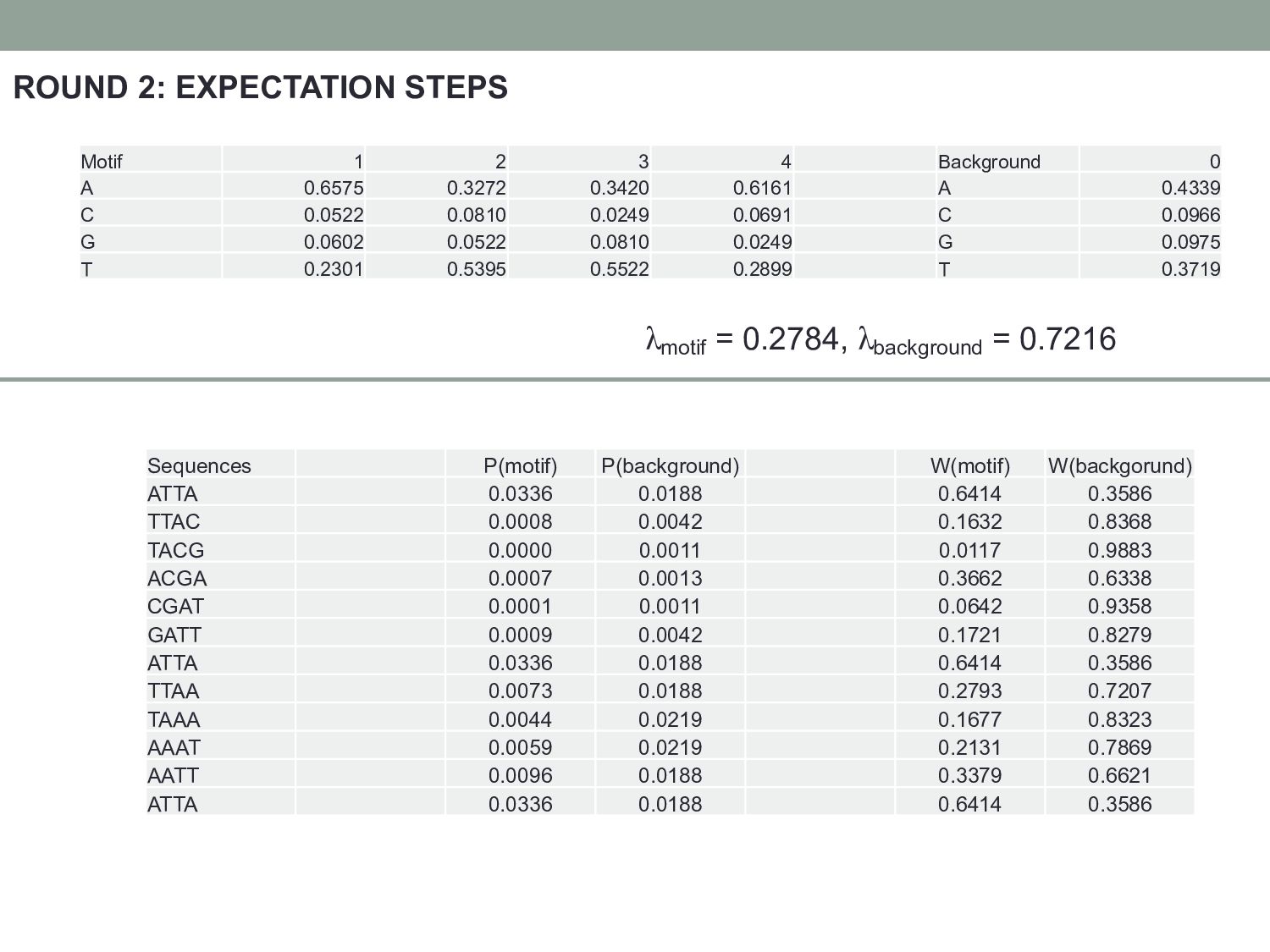Image resolution: width=1270 pixels, height=952 pixels.
Task: Click motif value 0.6575 for A
Action: pyautogui.click(x=334, y=188)
